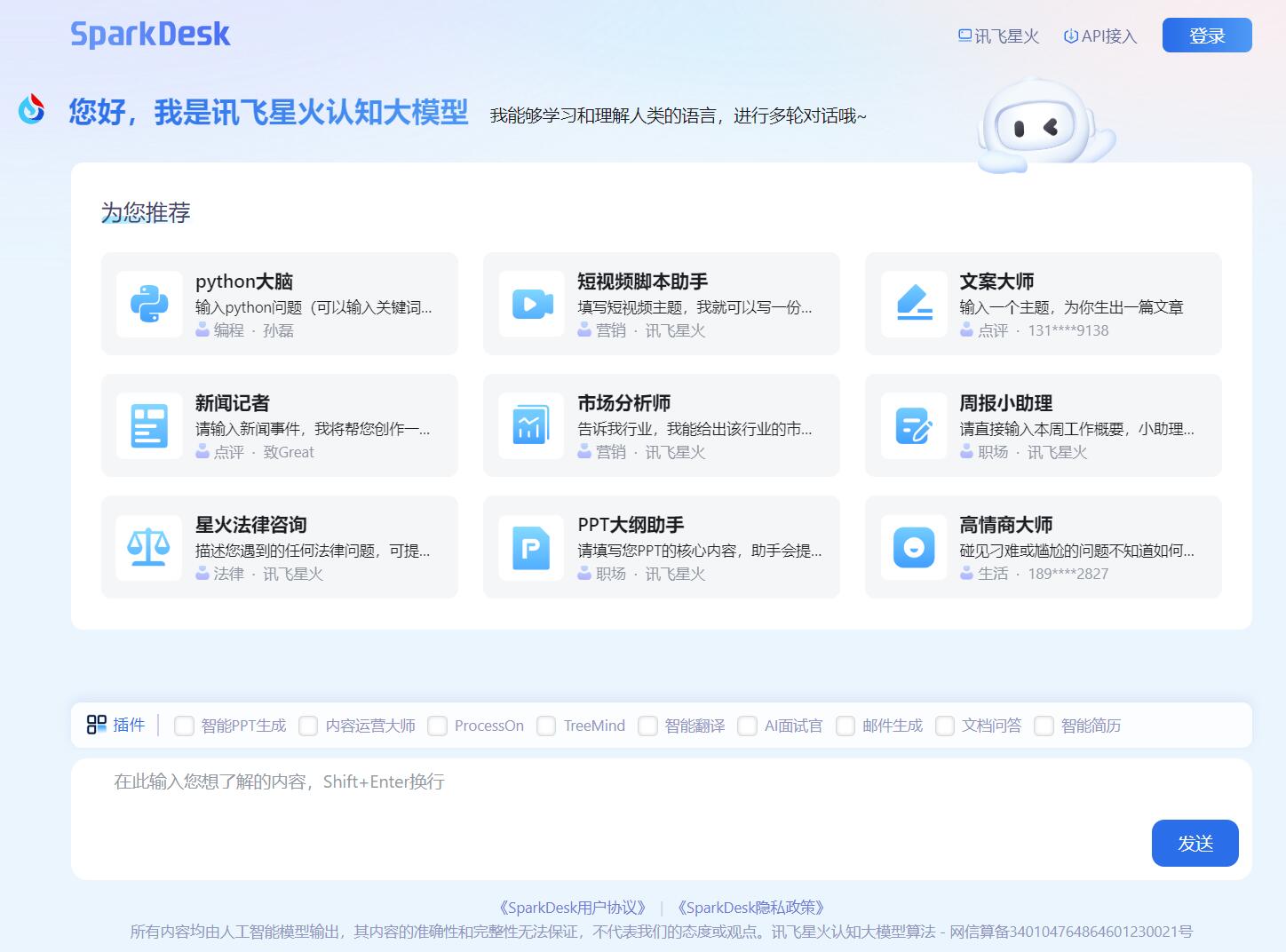The width and height of the screenshot is (1286, 952).
Task: Check the 内容运营大师 plugin
Action: click(x=308, y=726)
